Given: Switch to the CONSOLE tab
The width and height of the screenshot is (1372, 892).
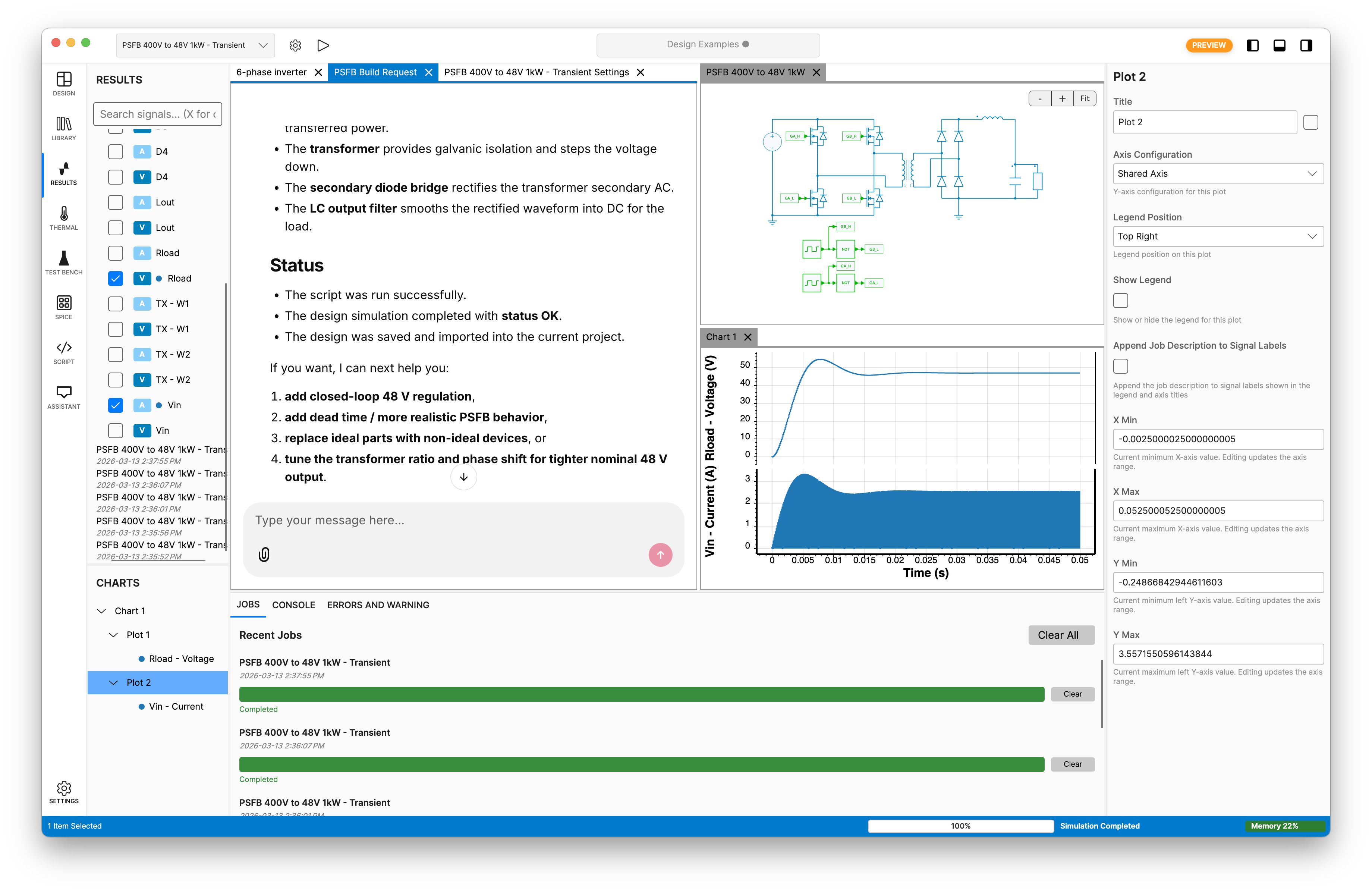Looking at the screenshot, I should 293,604.
